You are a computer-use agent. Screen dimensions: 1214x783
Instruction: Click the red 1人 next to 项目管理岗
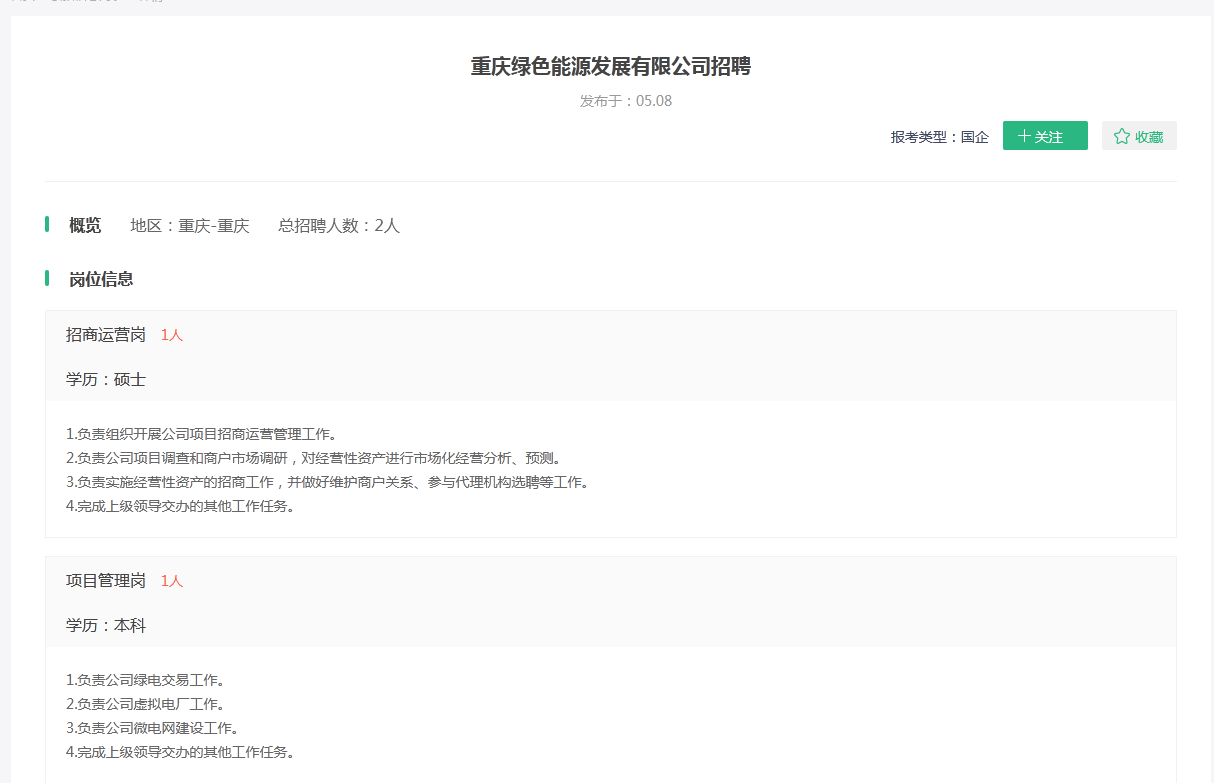coord(172,580)
